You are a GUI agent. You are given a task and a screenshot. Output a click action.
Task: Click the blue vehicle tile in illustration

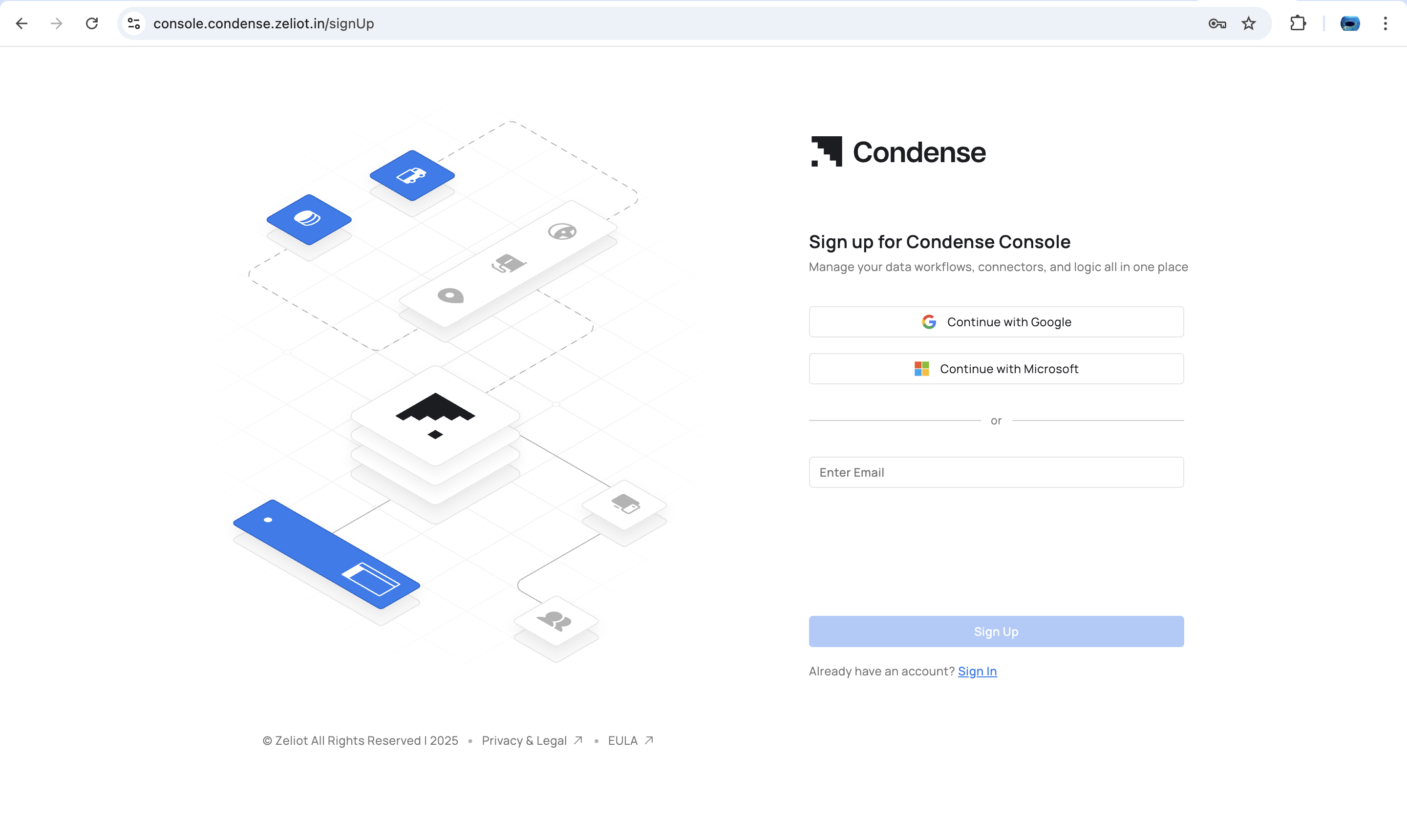[412, 175]
